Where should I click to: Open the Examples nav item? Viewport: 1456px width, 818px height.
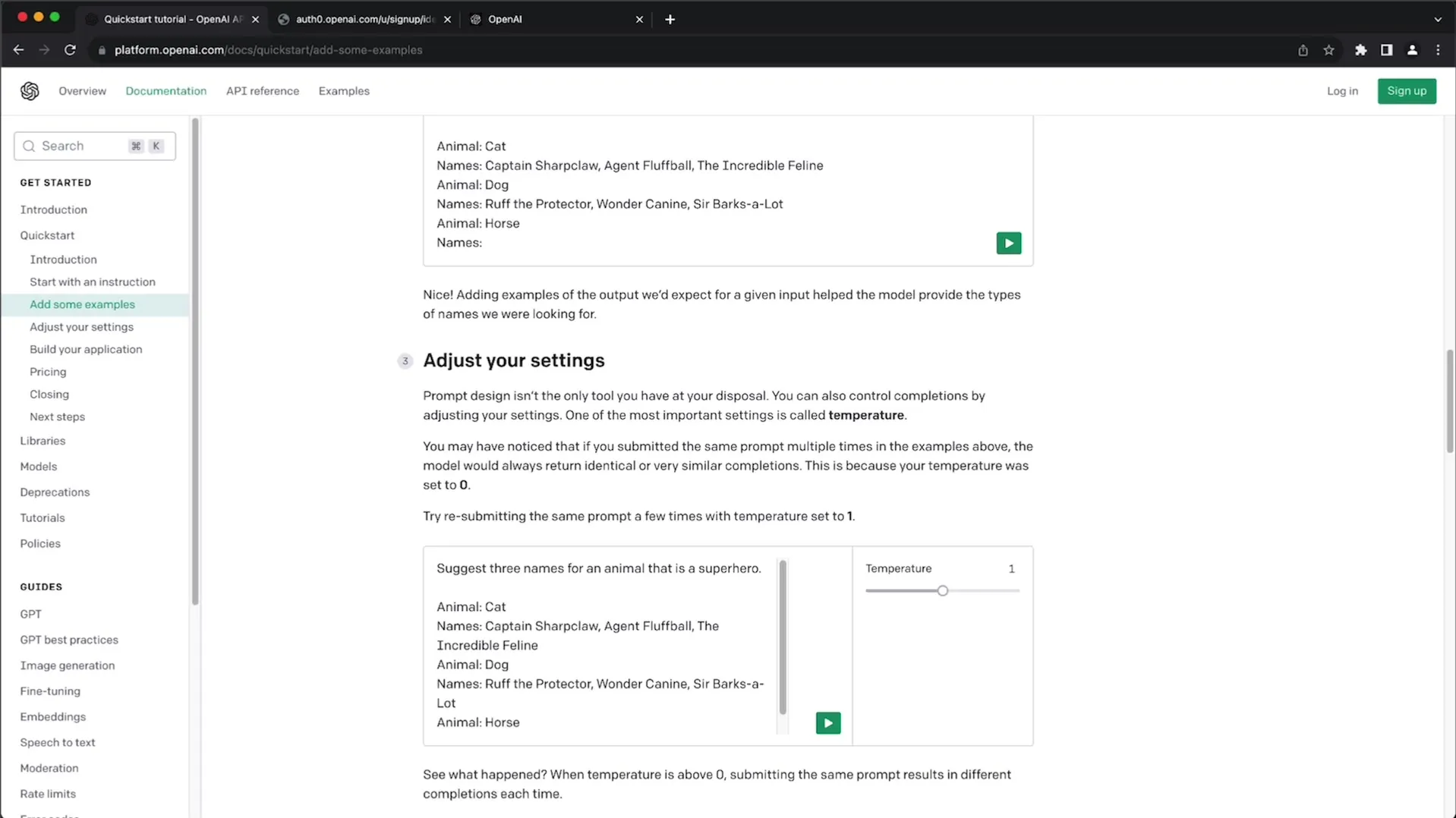pos(344,91)
